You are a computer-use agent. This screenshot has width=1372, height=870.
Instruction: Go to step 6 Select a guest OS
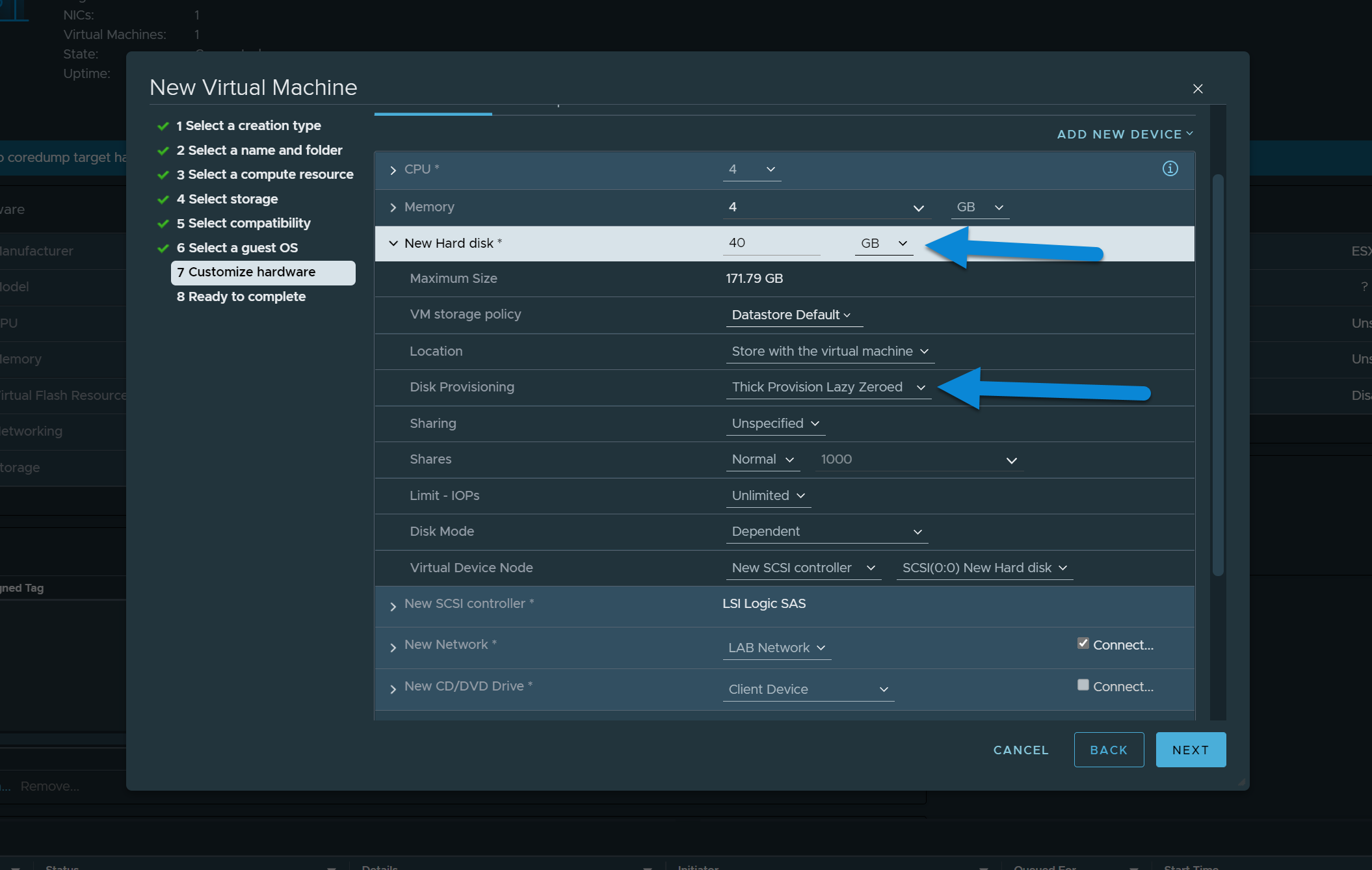tap(237, 248)
